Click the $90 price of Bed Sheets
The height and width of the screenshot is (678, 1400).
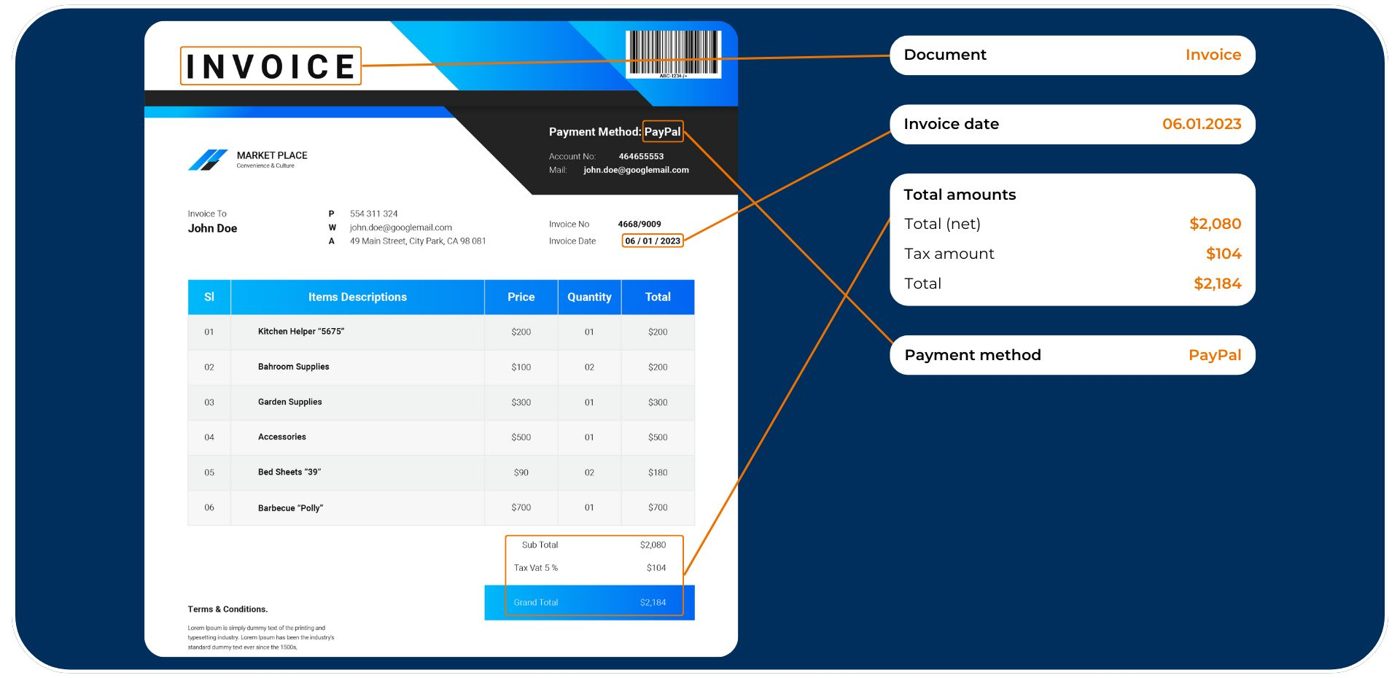pyautogui.click(x=521, y=472)
